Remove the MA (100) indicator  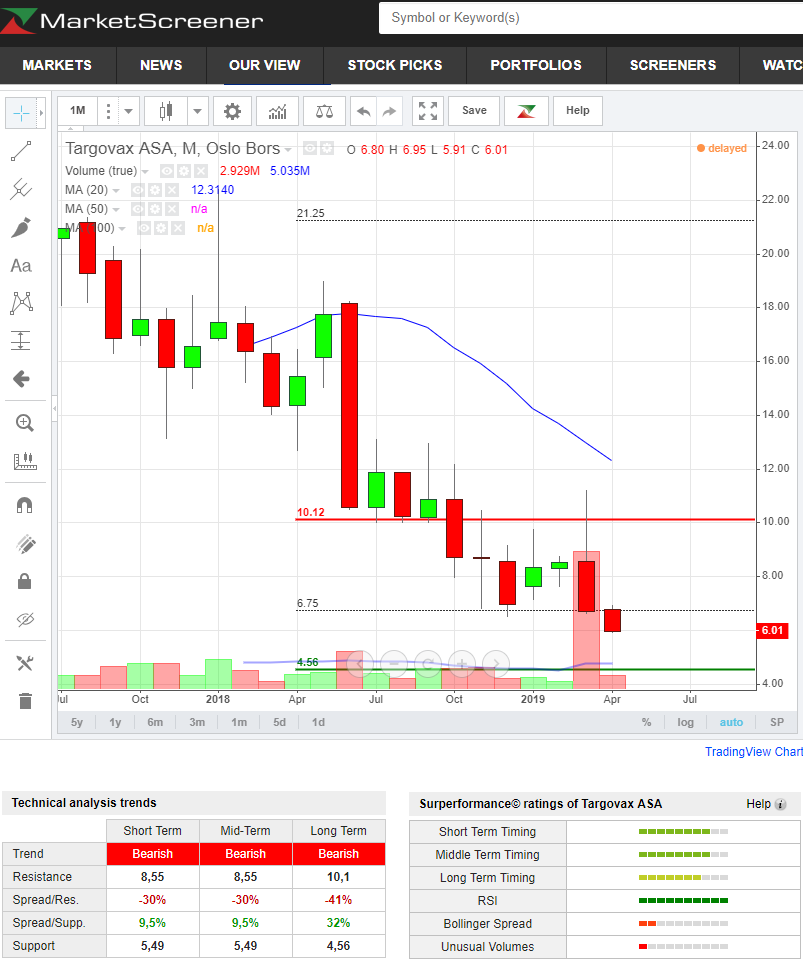178,228
